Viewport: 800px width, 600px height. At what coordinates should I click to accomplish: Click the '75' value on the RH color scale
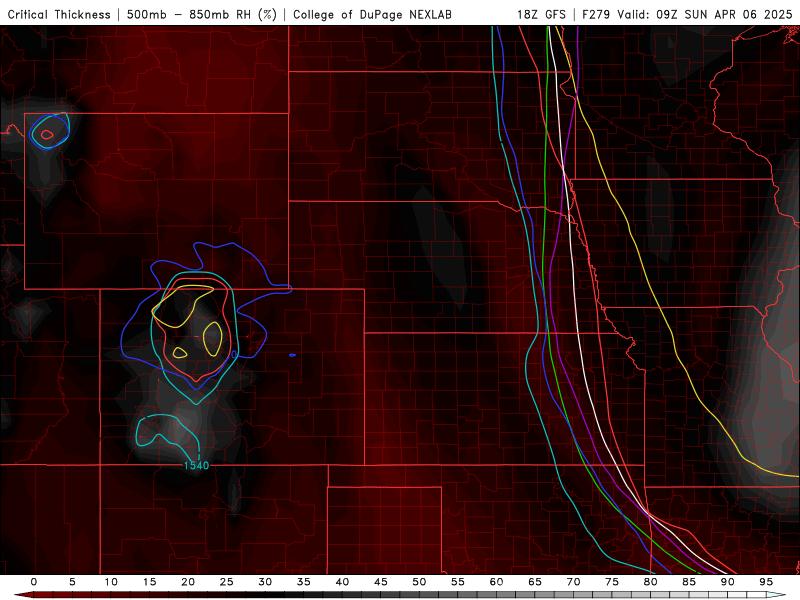pyautogui.click(x=612, y=582)
